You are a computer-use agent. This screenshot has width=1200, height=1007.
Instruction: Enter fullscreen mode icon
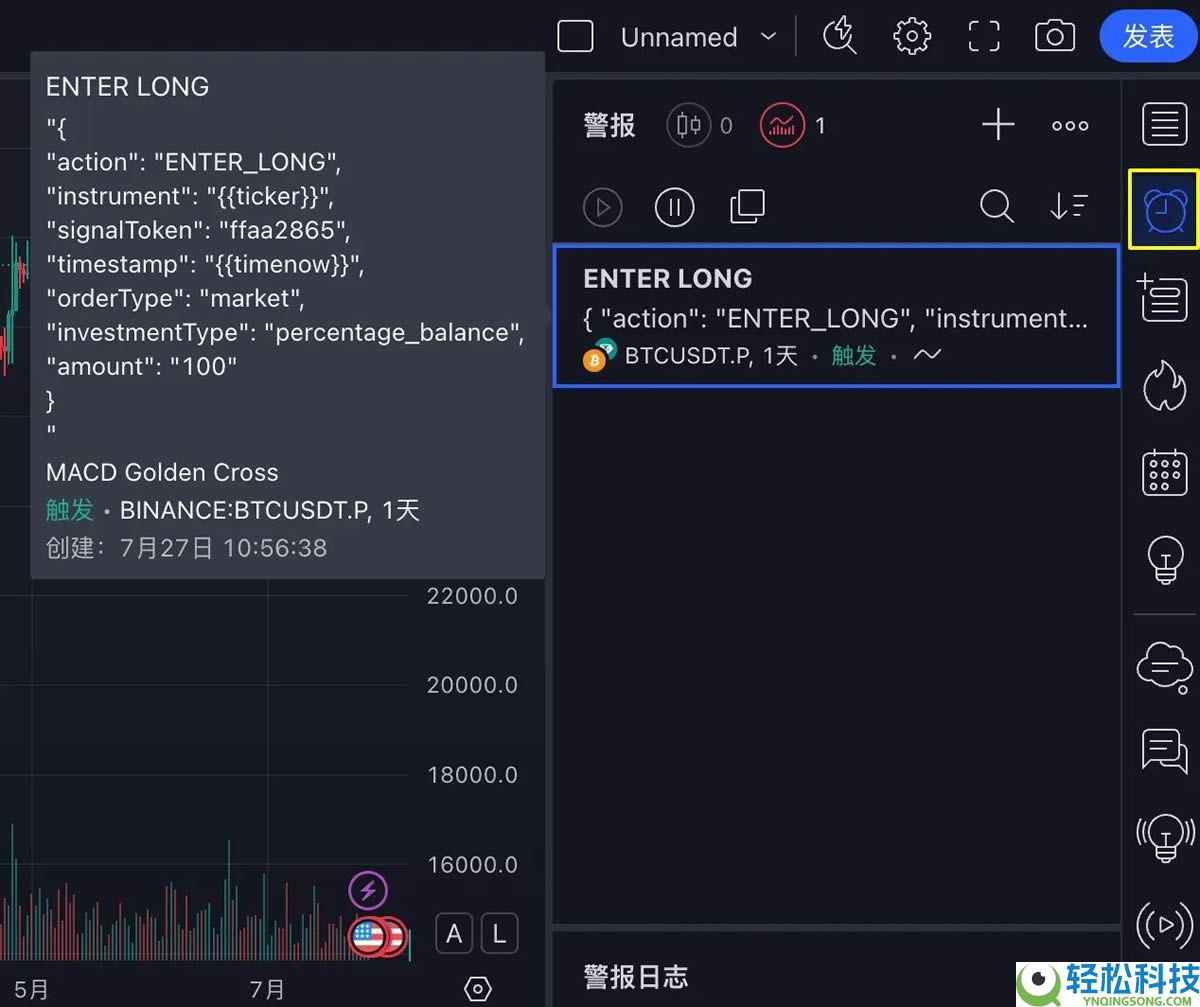coord(984,37)
